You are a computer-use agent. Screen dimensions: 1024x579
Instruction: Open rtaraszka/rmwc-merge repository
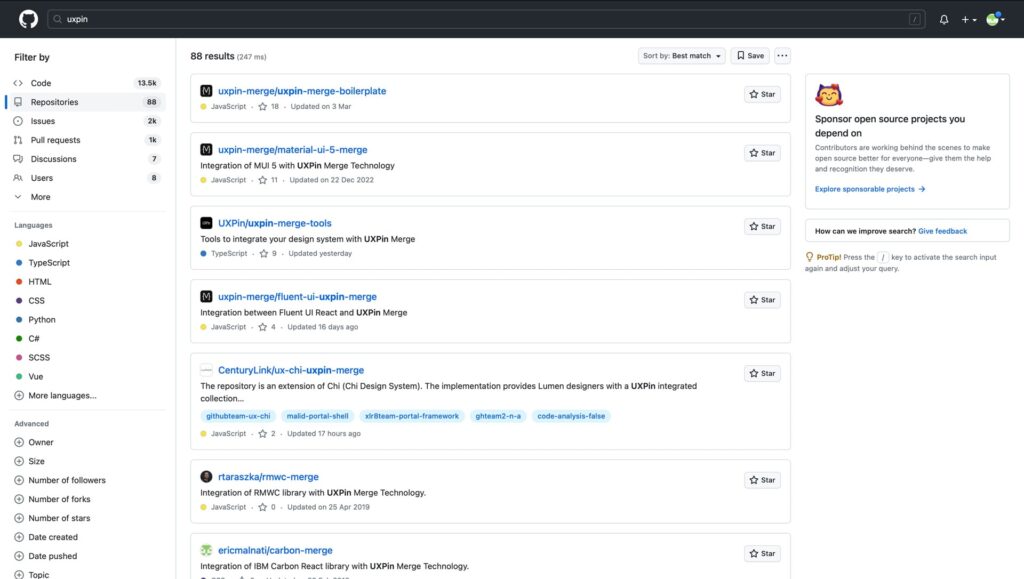268,477
